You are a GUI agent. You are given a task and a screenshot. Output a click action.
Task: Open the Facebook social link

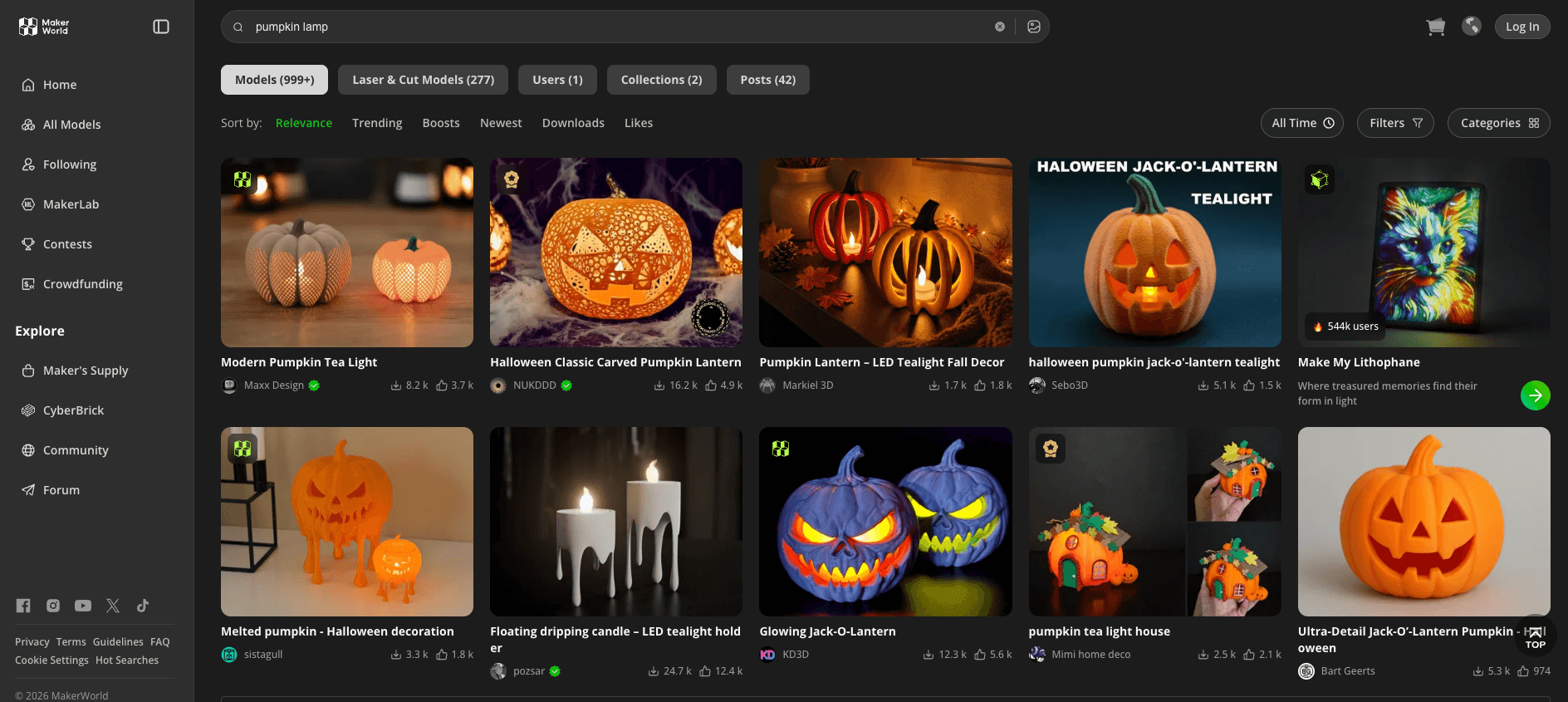coord(23,606)
